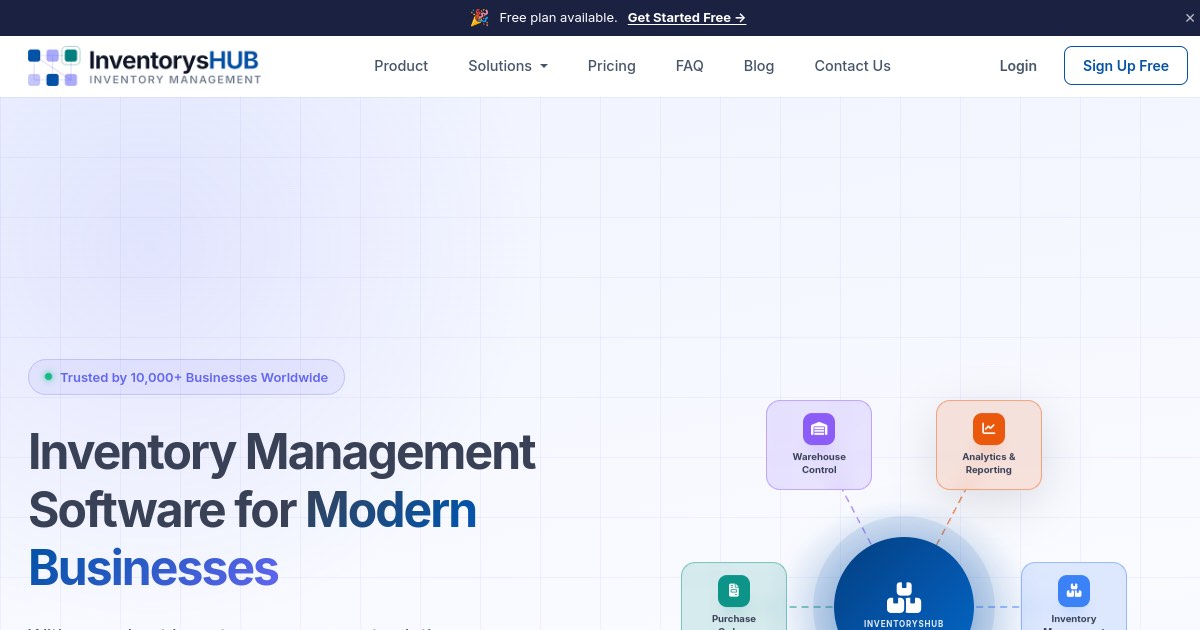Image resolution: width=1200 pixels, height=630 pixels.
Task: Dismiss the free plan announcement banner
Action: pyautogui.click(x=1189, y=18)
